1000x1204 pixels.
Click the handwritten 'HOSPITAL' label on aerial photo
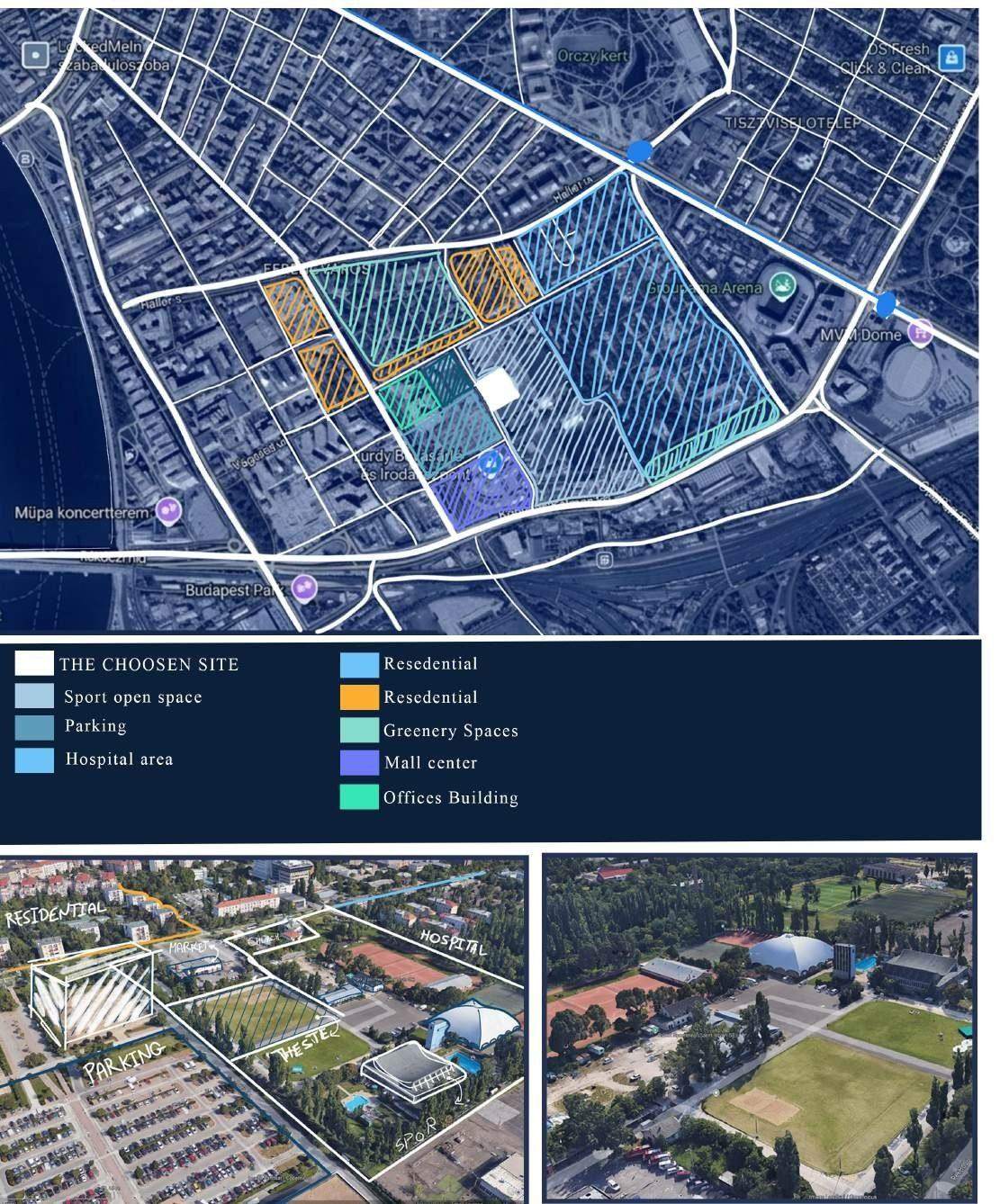pos(455,942)
